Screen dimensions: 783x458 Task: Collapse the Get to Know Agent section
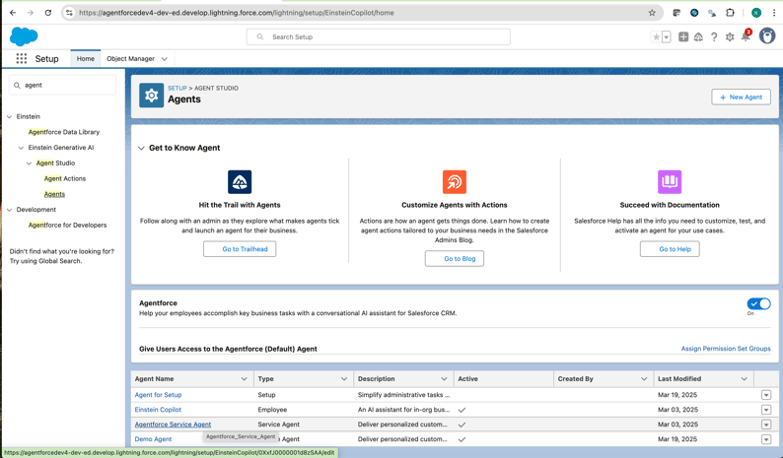coord(141,148)
